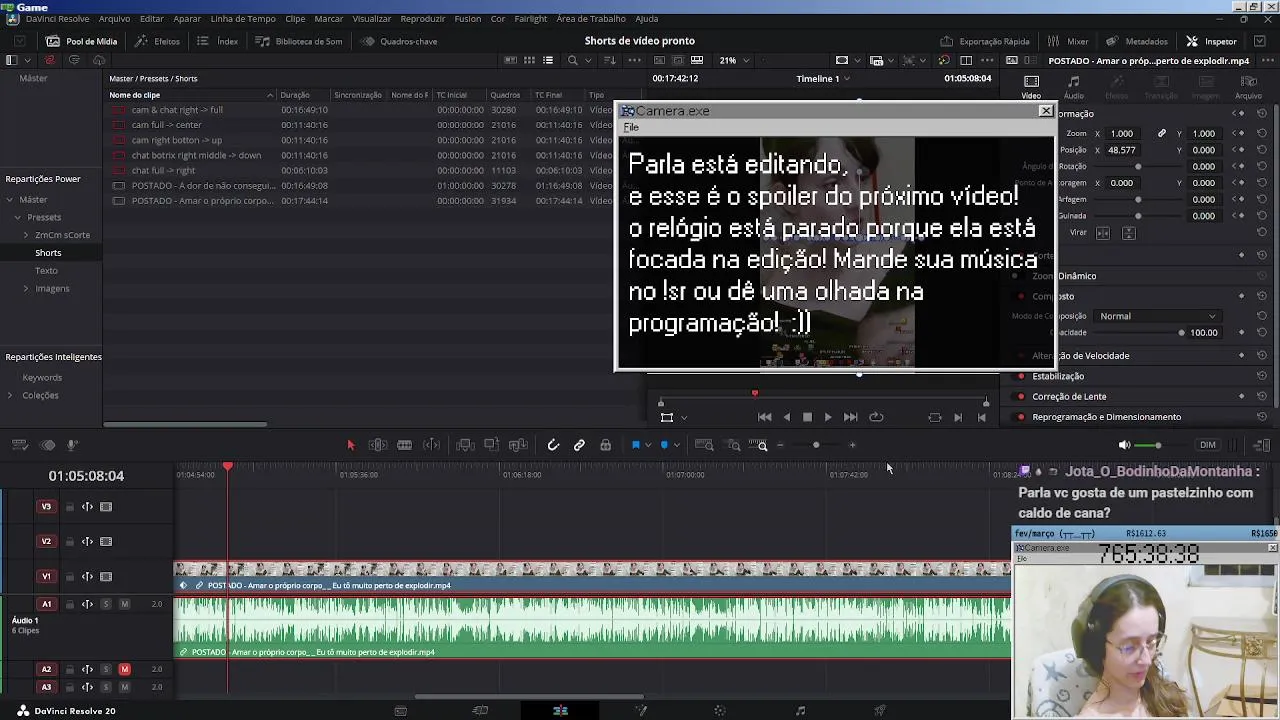
Task: Click Zoom X value field 1.000
Action: pos(1122,134)
